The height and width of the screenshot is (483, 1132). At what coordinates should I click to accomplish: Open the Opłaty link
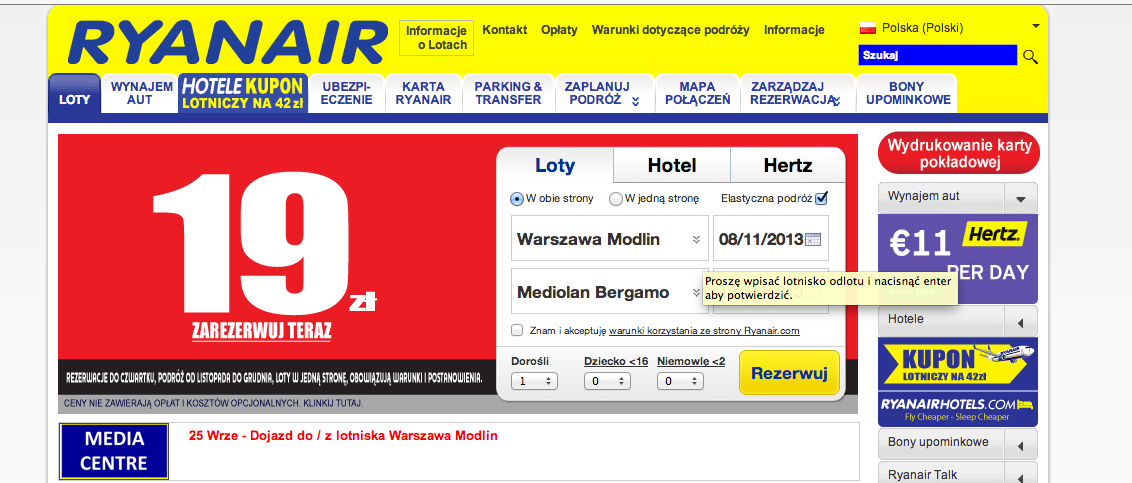(560, 30)
